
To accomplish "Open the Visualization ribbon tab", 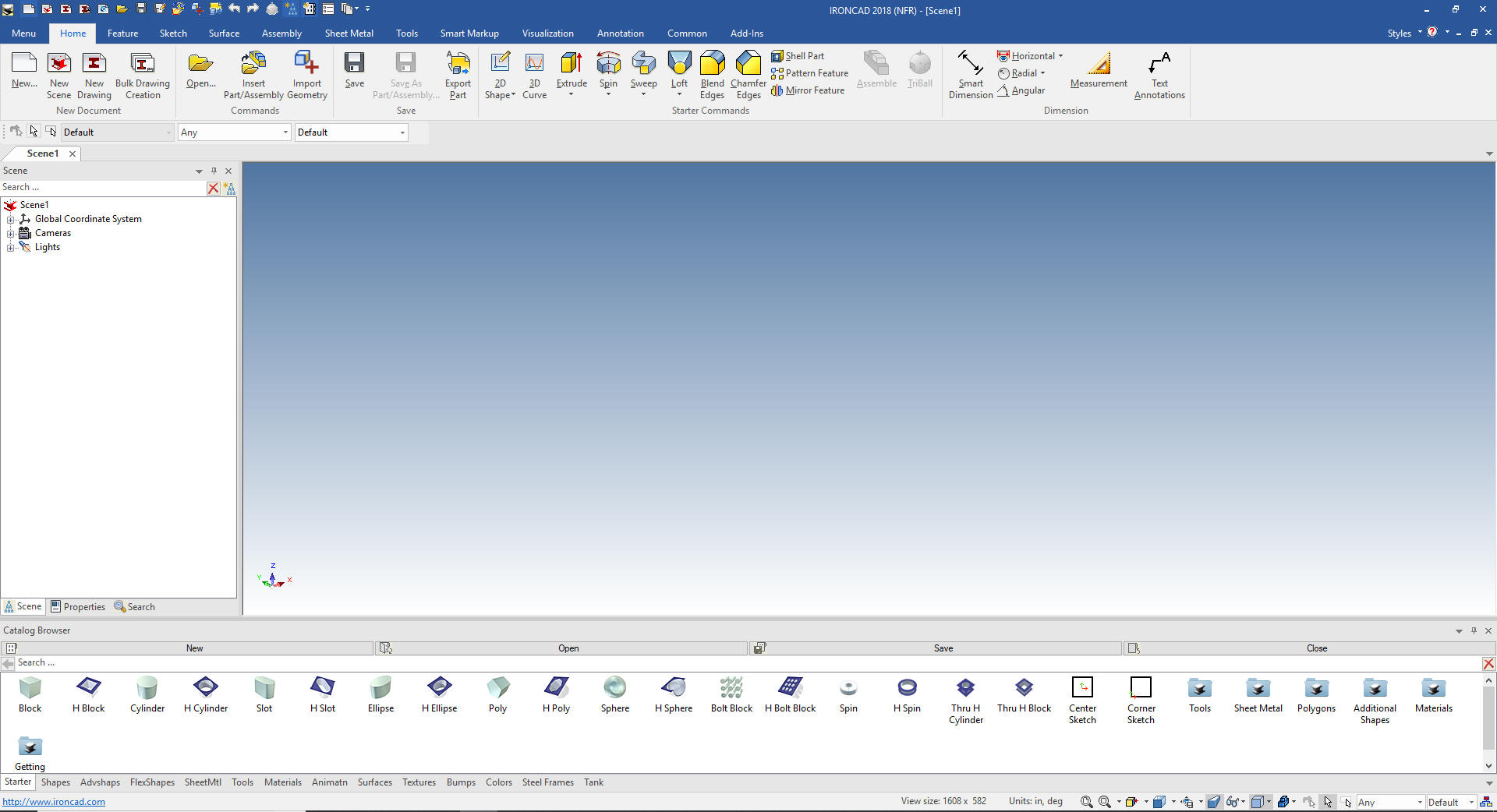I will coord(547,34).
